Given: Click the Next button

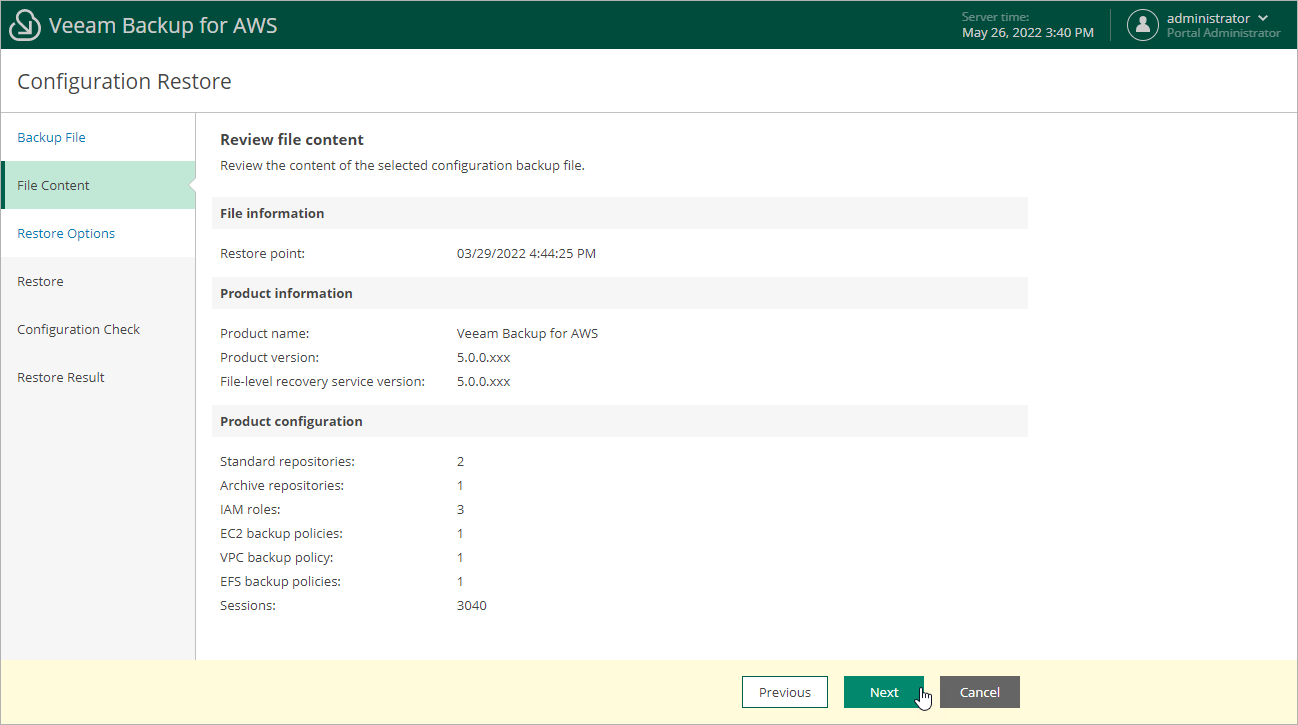Looking at the screenshot, I should [x=883, y=692].
